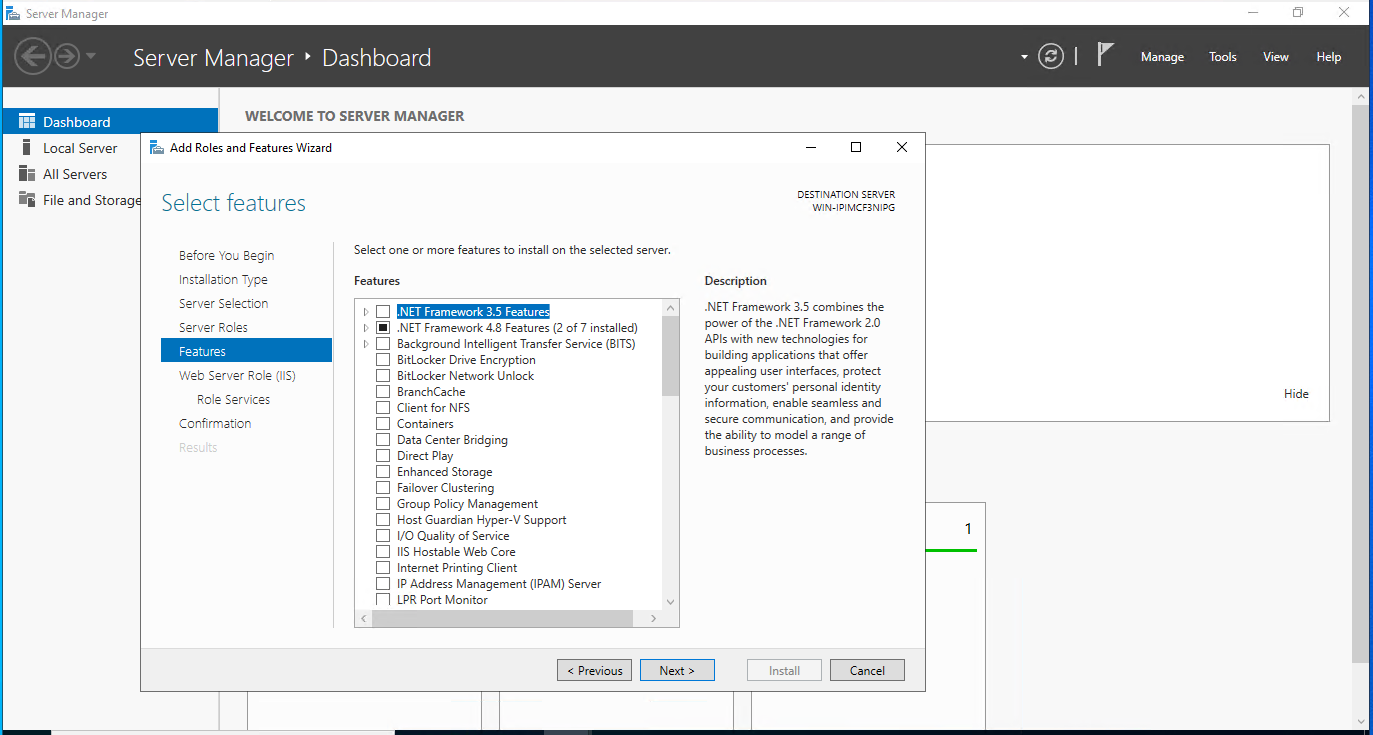Select IP Address Management (IPAM) Server label

499,584
